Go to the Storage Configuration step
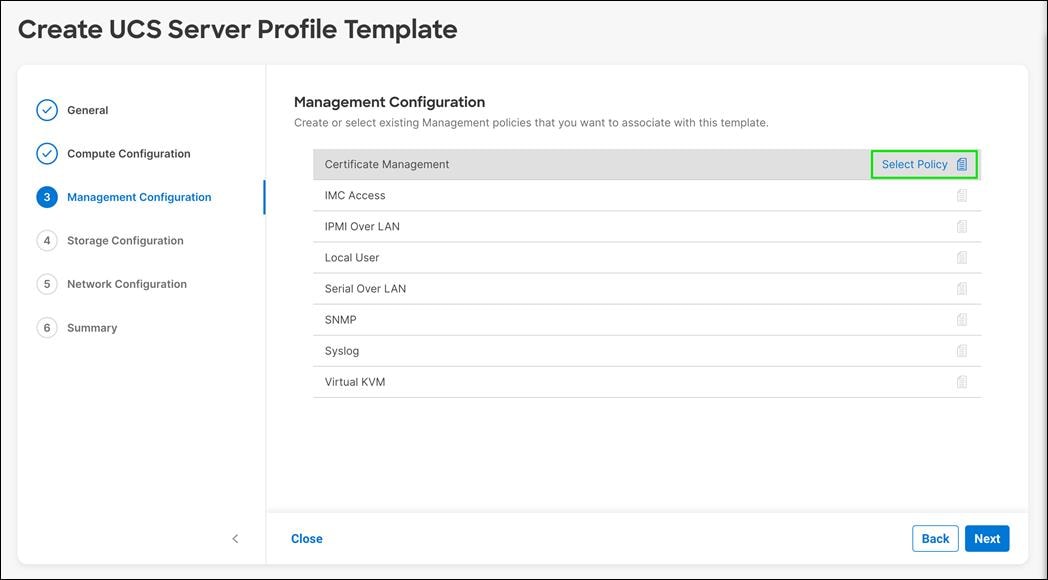This screenshot has height=580, width=1048. [x=125, y=240]
